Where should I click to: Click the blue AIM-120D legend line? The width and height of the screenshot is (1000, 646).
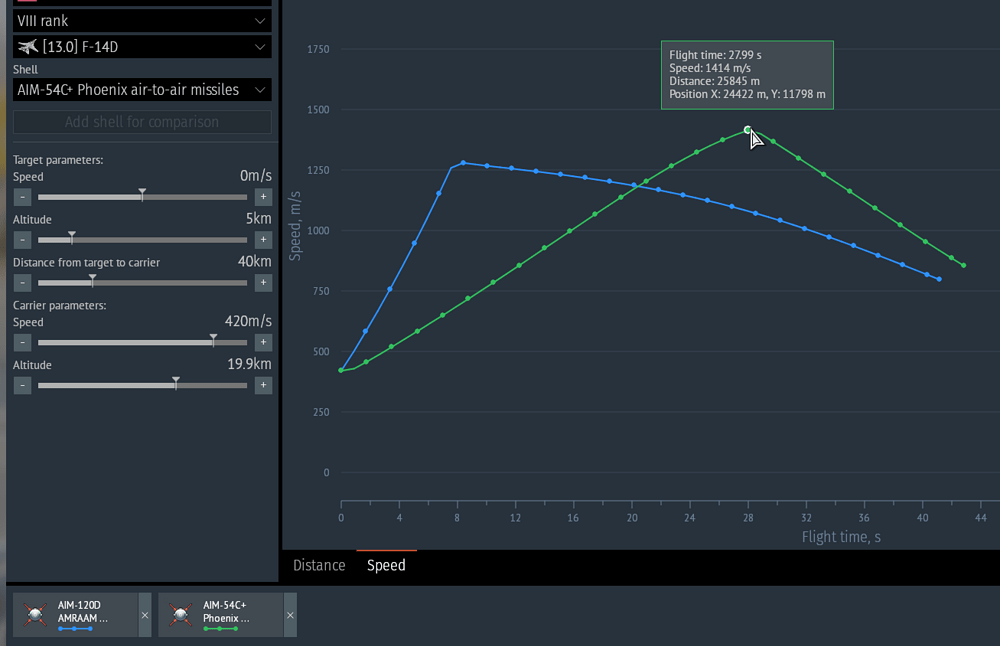[x=75, y=629]
